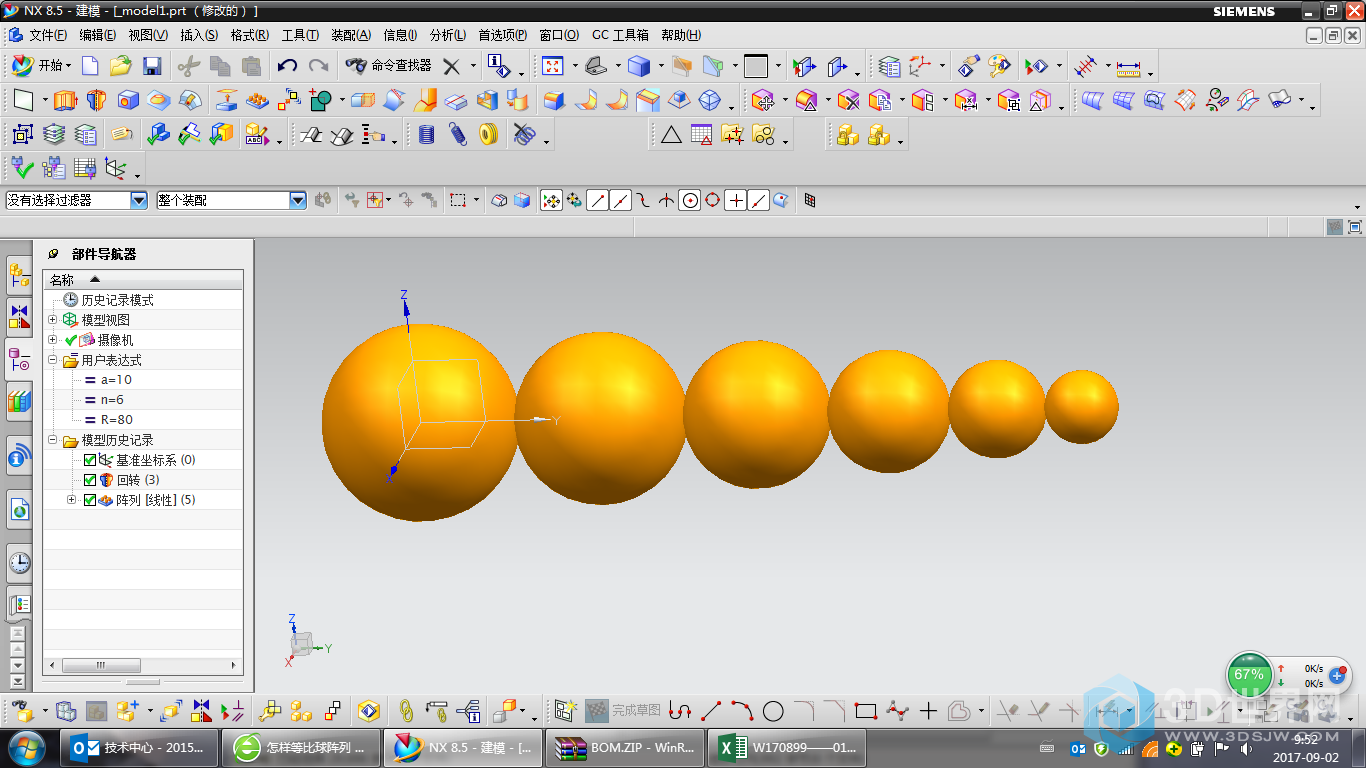Toggle the End Point snap button

(597, 200)
